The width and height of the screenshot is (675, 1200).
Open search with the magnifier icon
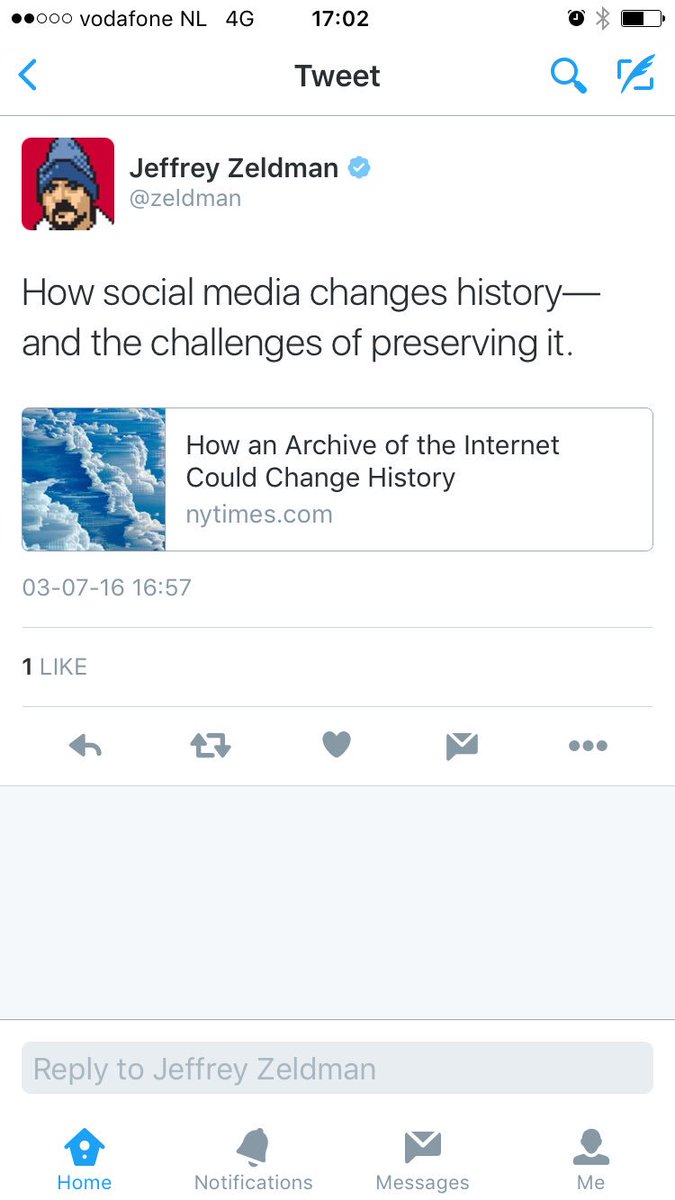click(568, 76)
